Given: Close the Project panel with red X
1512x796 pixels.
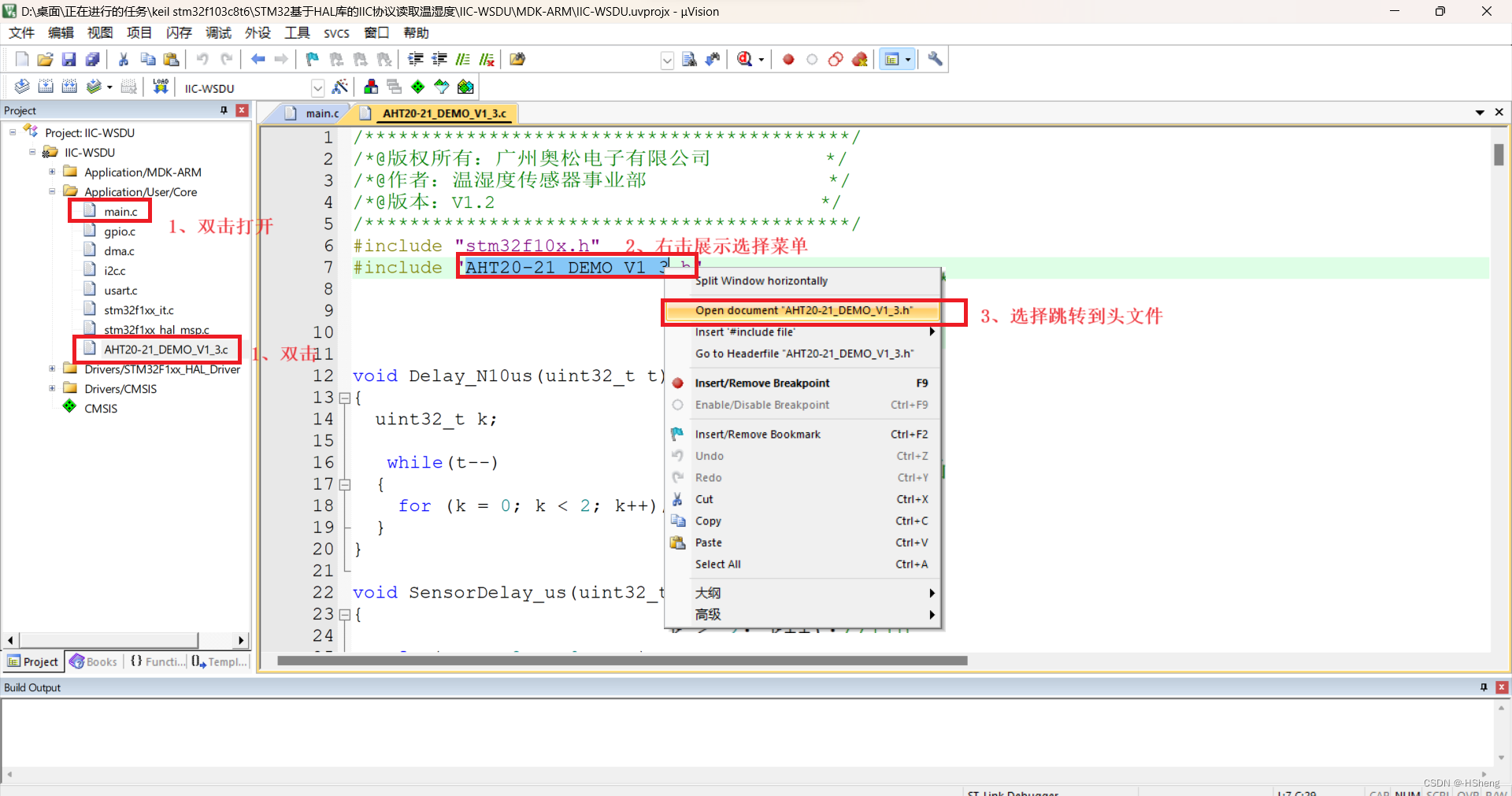Looking at the screenshot, I should click(243, 110).
